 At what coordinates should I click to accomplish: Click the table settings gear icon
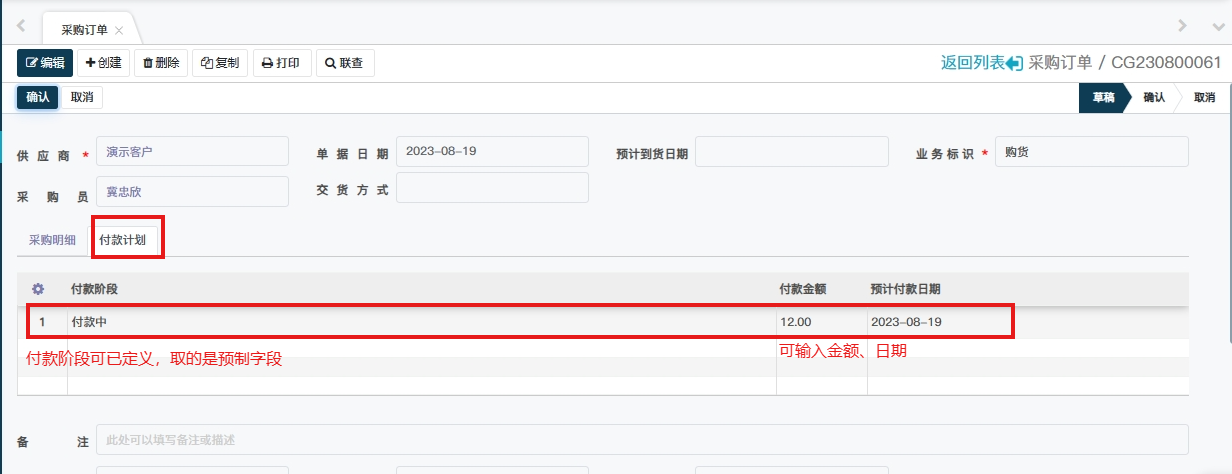coord(39,289)
